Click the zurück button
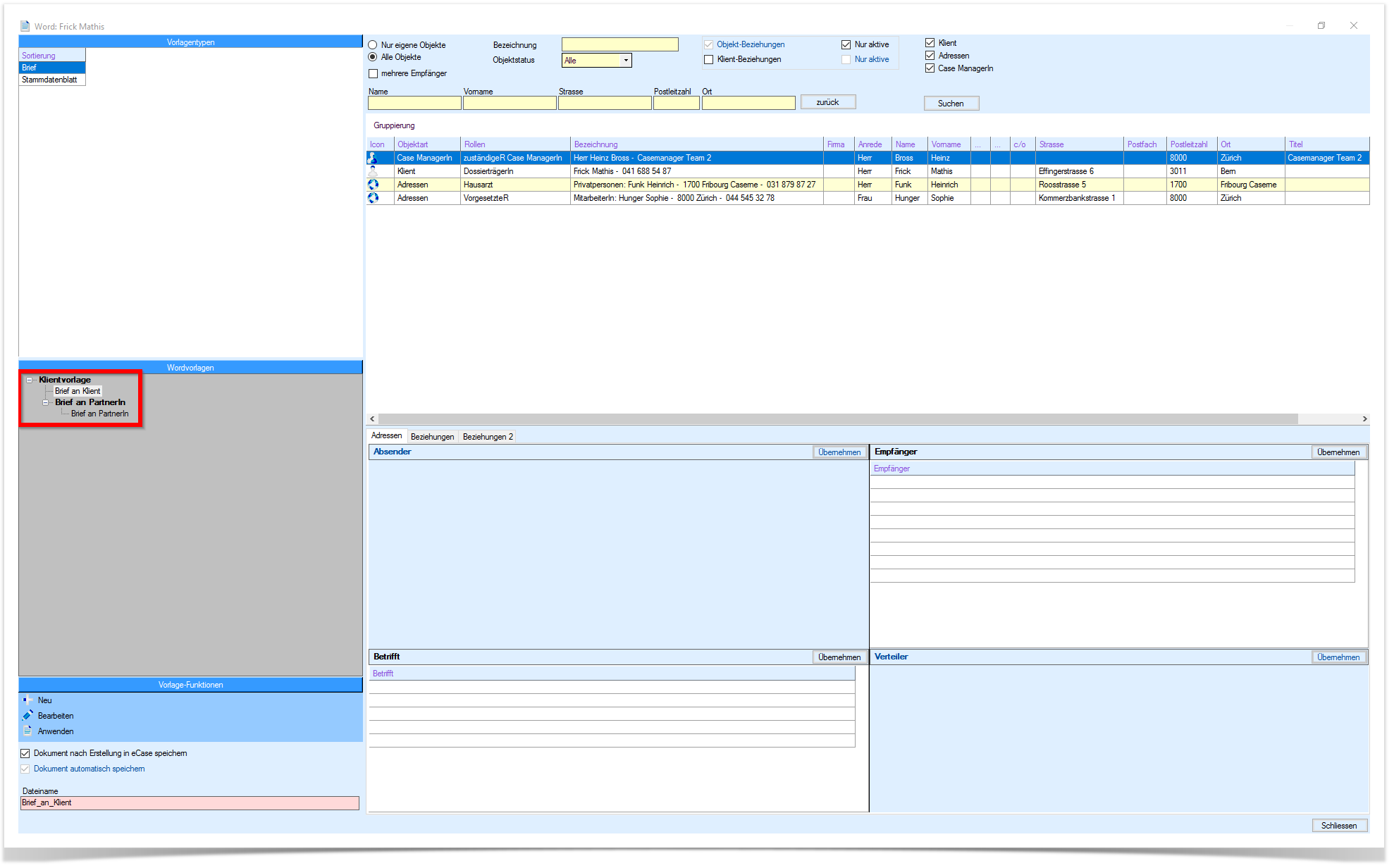The image size is (1394, 868). [828, 102]
